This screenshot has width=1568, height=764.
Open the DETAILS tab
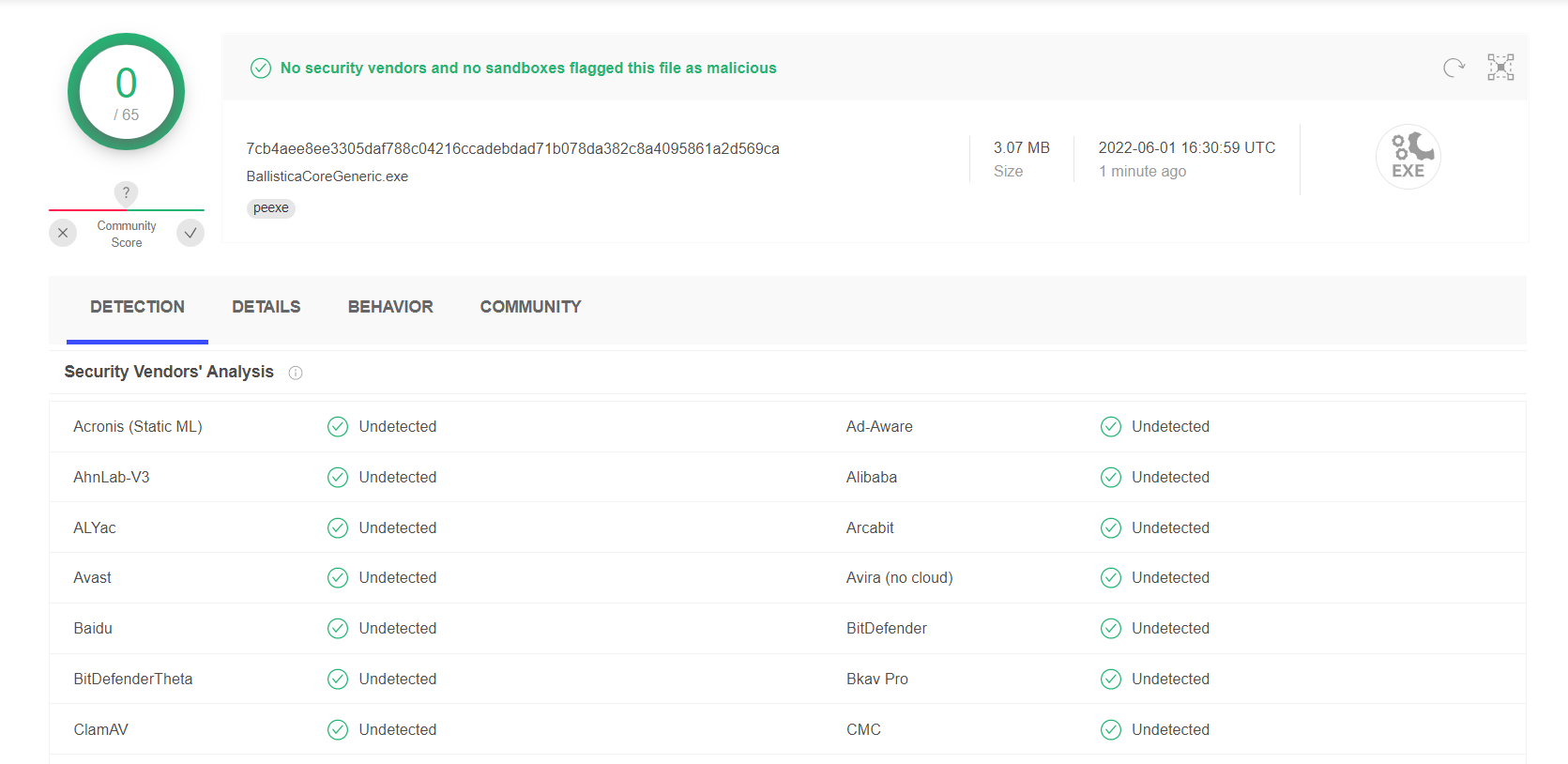[x=266, y=308]
